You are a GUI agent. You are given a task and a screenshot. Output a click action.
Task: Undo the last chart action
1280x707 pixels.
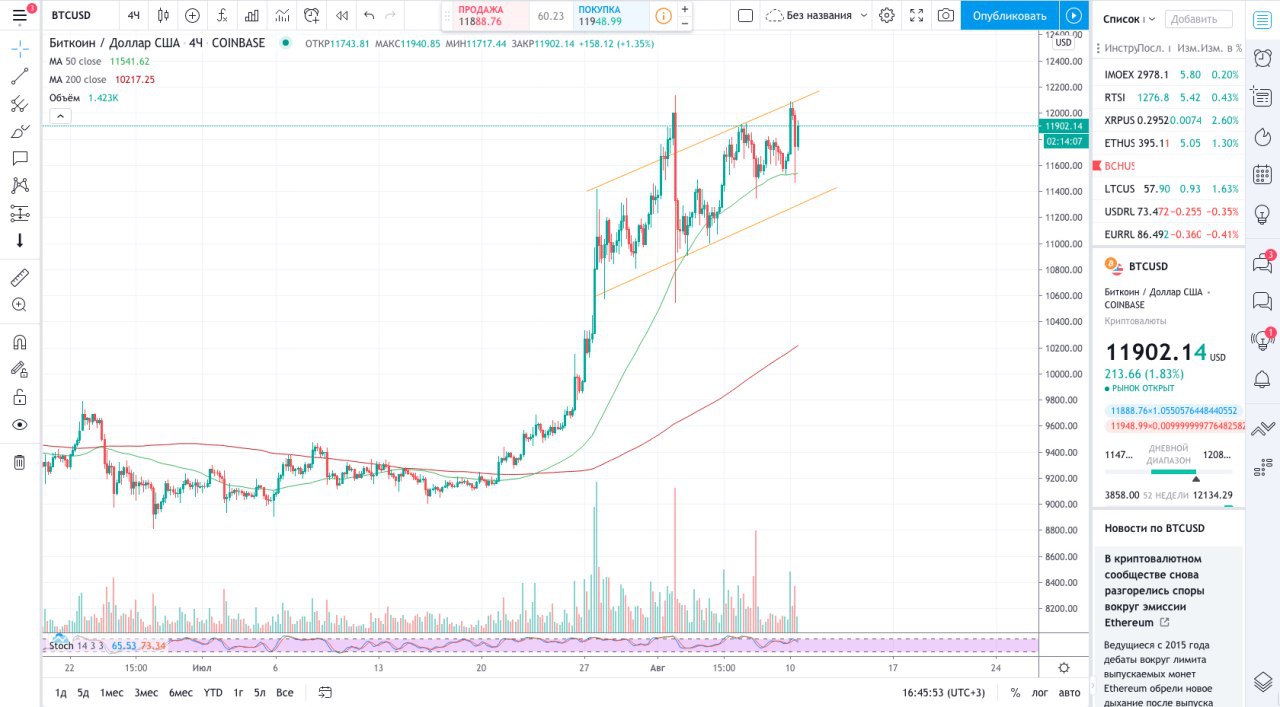click(370, 15)
